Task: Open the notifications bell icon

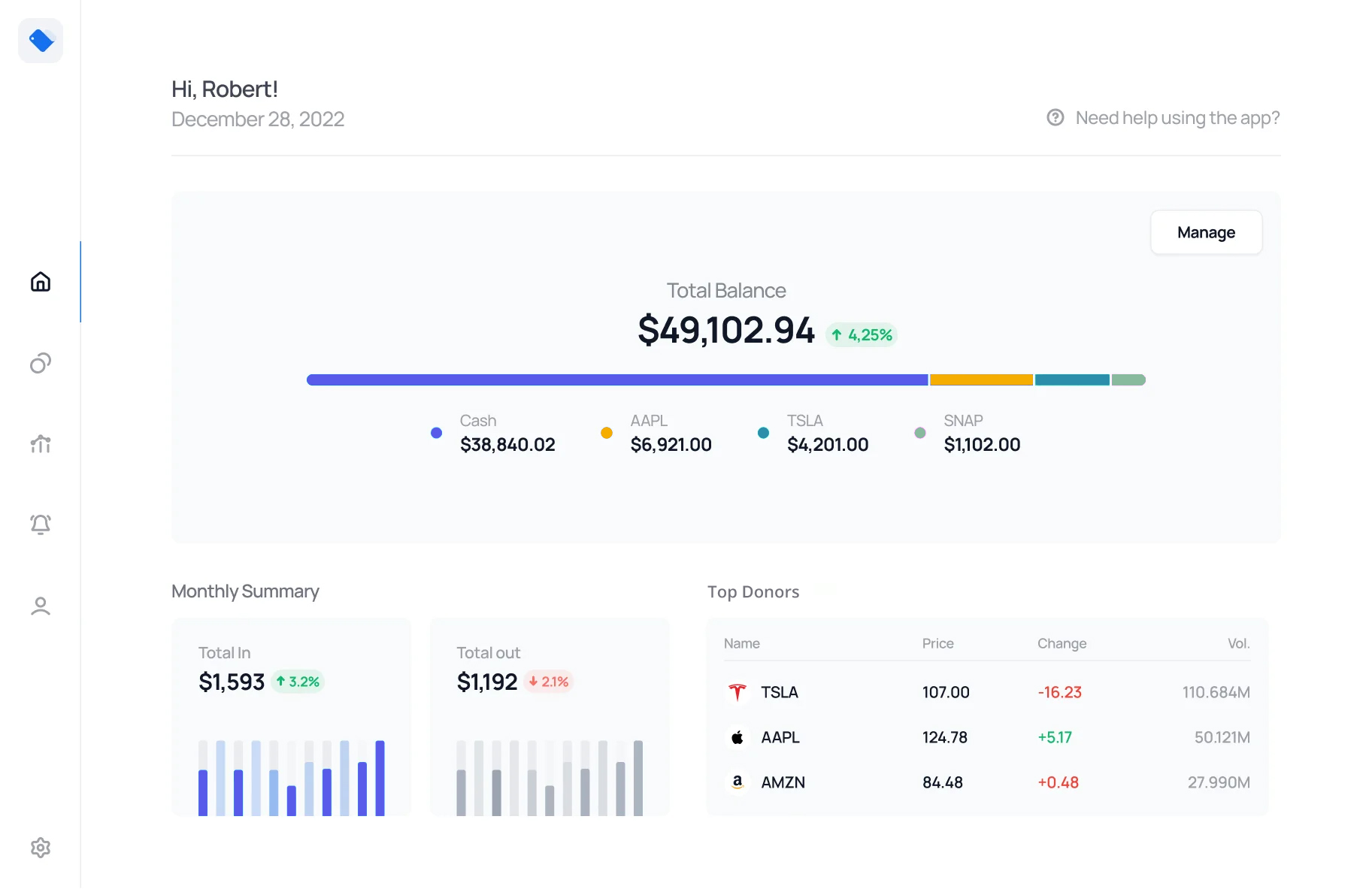Action: (x=41, y=525)
